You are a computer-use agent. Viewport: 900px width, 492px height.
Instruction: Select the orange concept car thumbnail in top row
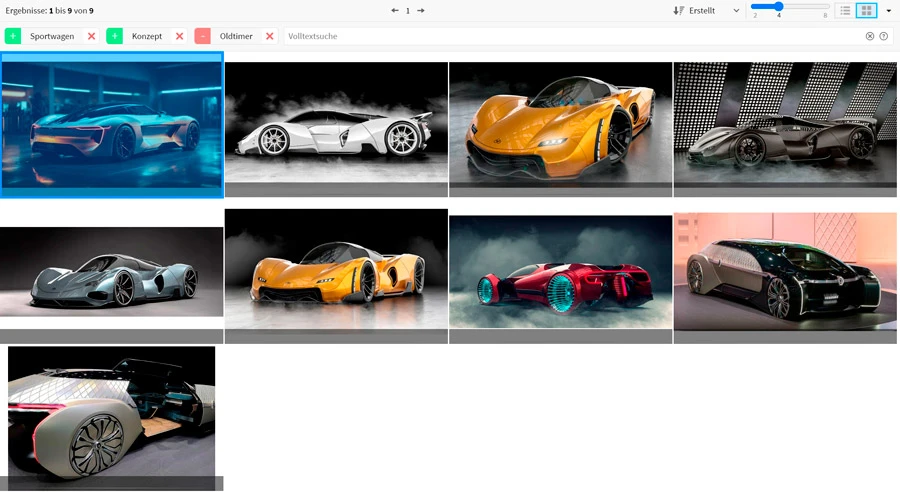[x=560, y=123]
